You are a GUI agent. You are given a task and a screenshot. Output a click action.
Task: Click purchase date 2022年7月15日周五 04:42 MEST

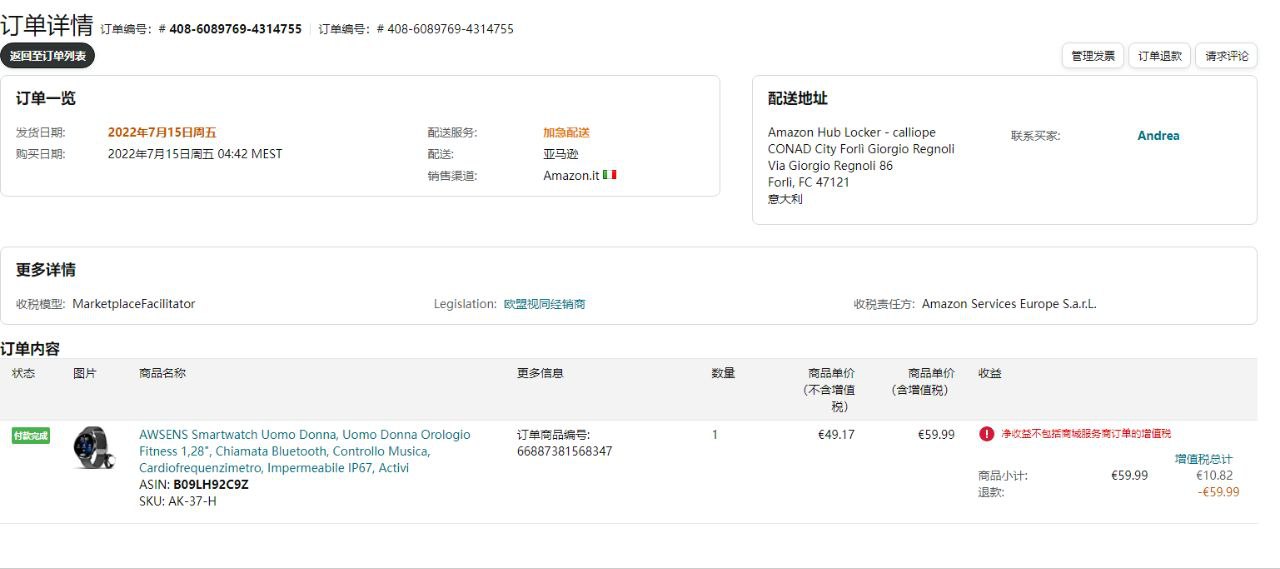(x=195, y=154)
